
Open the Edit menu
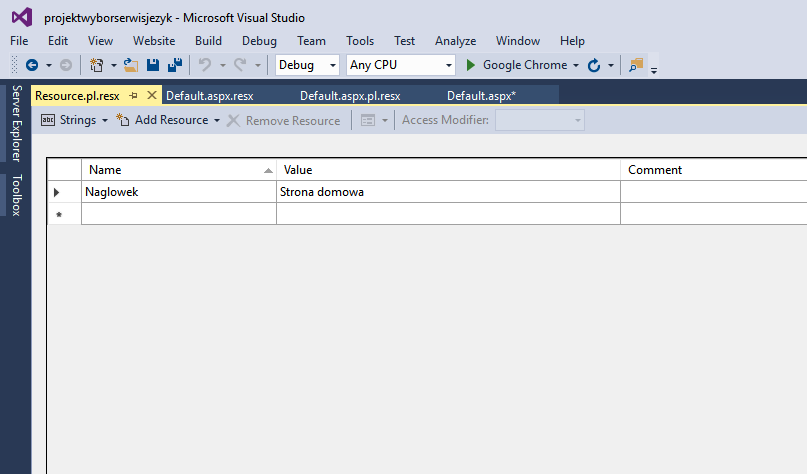(58, 41)
